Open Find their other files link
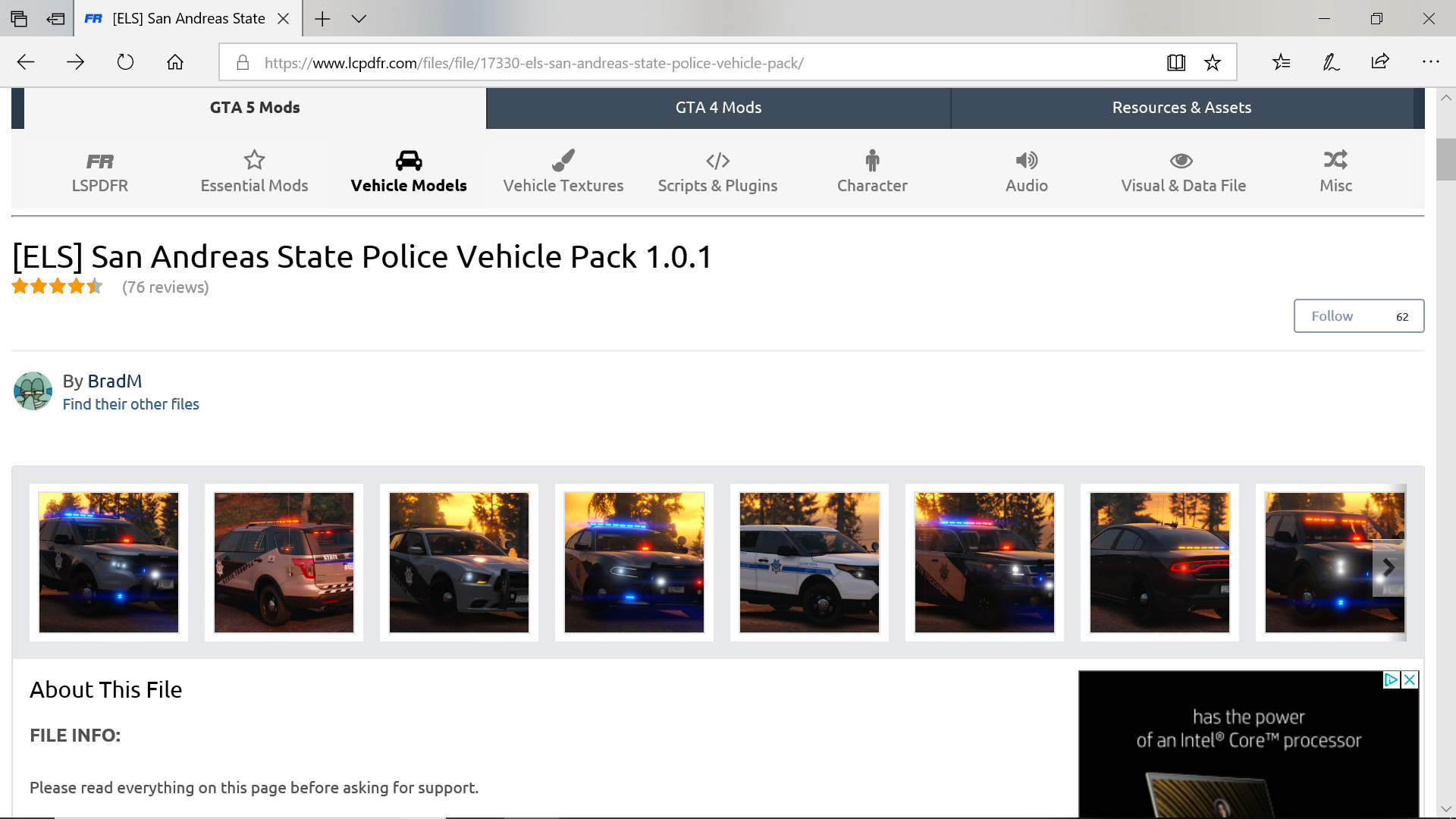Screen dimensions: 1456x819 coord(130,404)
